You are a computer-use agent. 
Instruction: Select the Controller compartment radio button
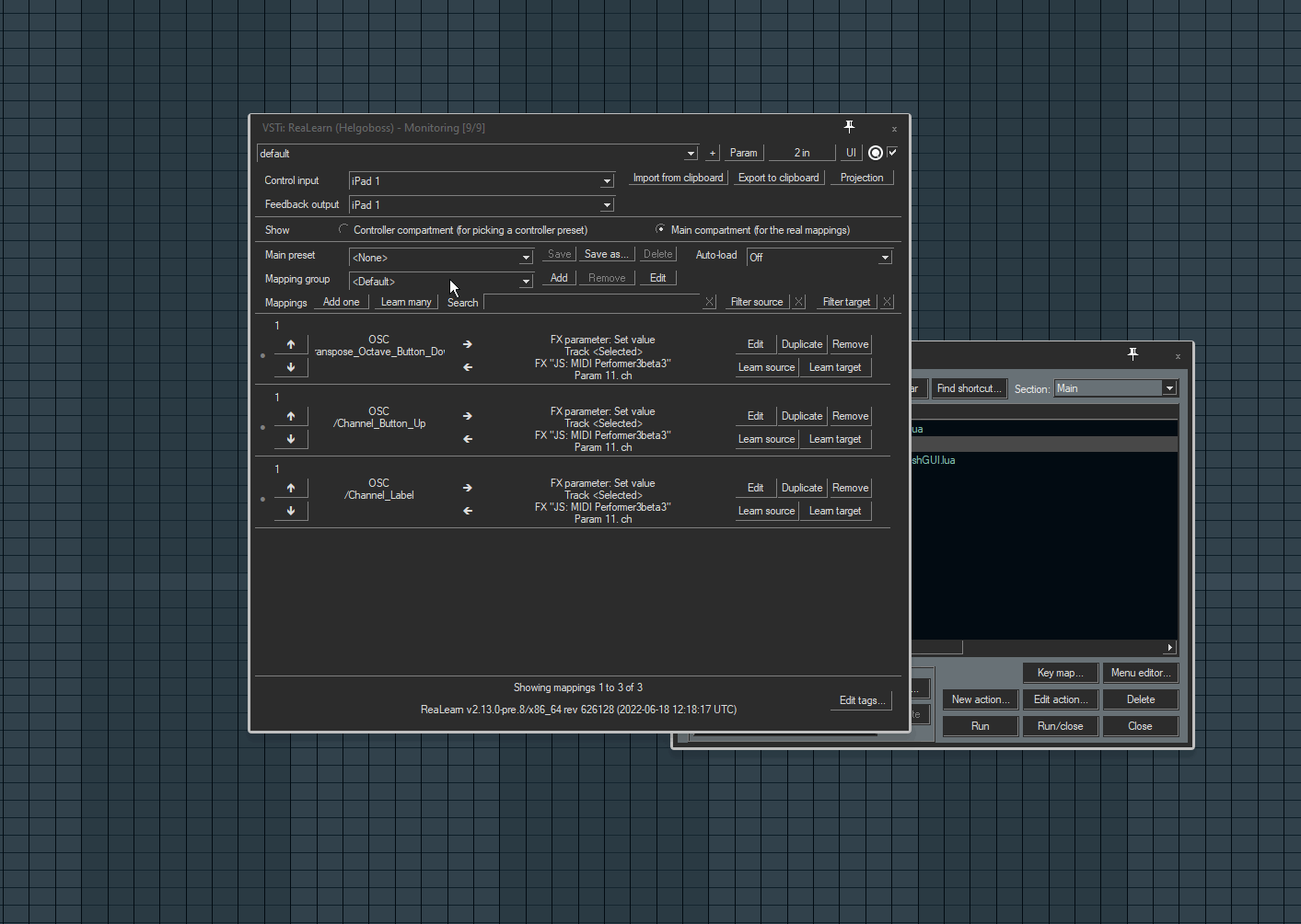click(343, 229)
